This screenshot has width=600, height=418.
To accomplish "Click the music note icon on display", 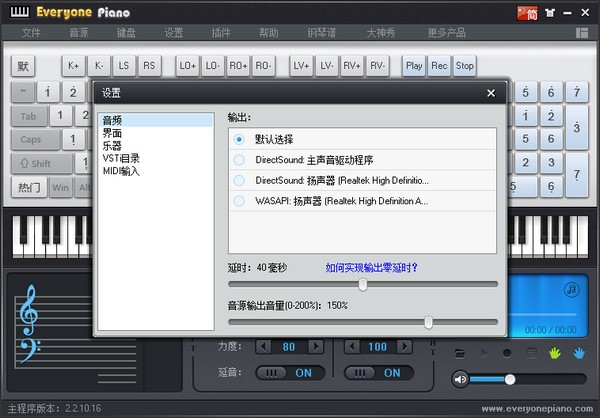I will (571, 290).
